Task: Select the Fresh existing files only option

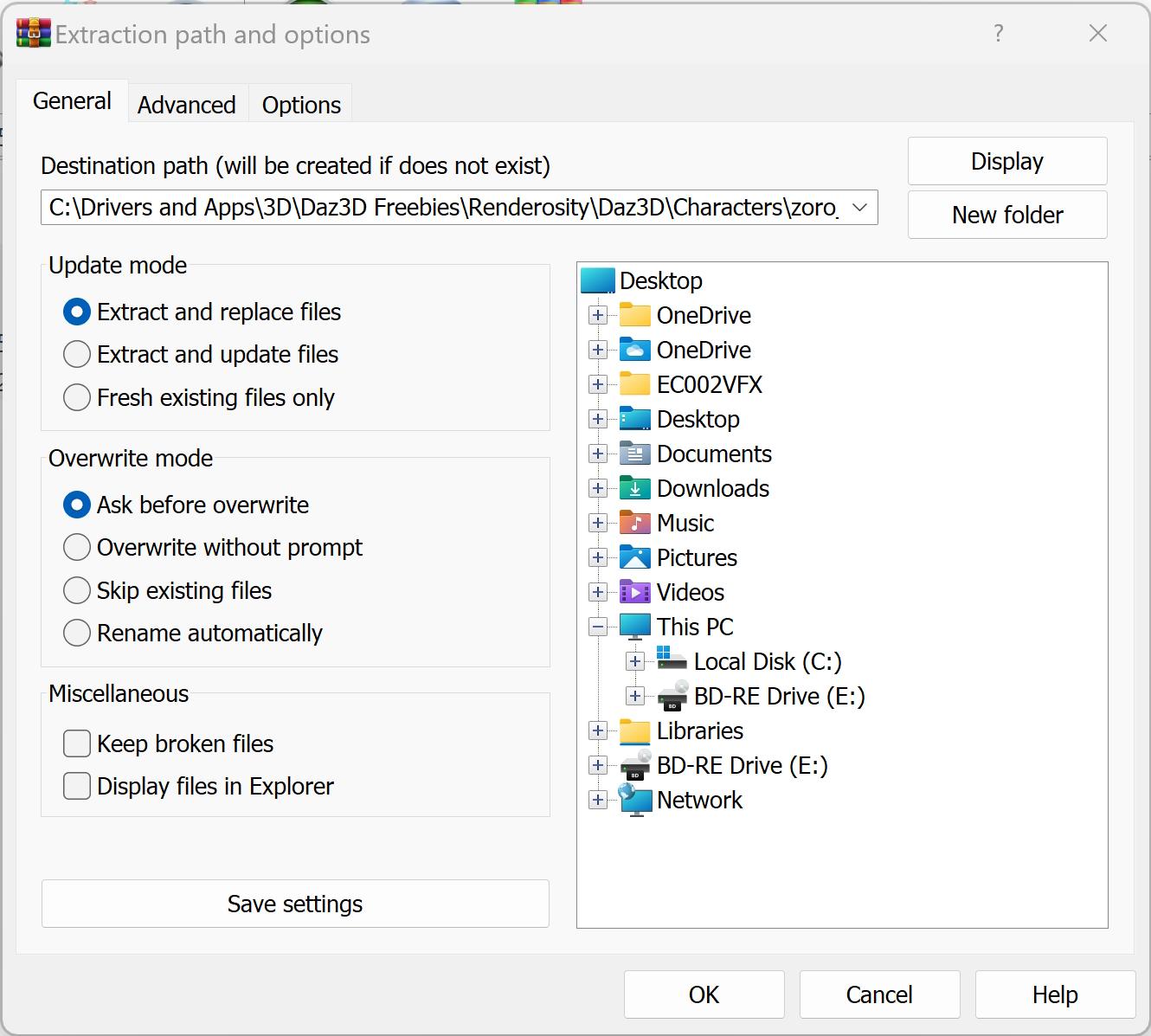Action: click(77, 396)
